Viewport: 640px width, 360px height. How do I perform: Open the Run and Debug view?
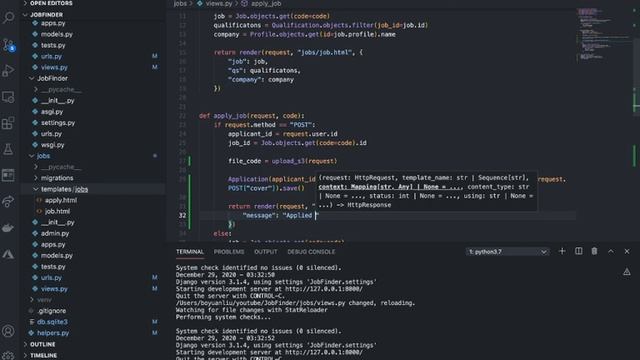8,71
